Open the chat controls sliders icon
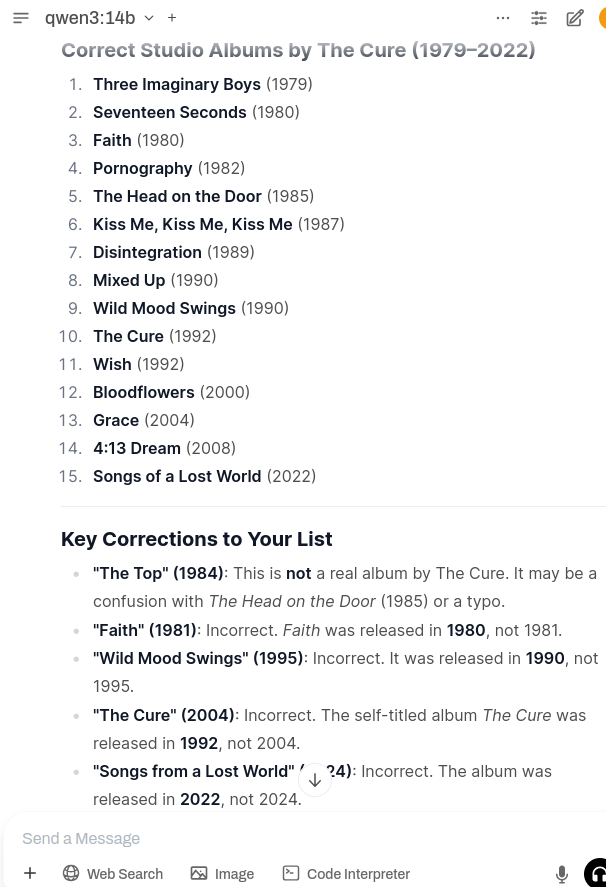Image resolution: width=606 pixels, height=887 pixels. pos(539,18)
